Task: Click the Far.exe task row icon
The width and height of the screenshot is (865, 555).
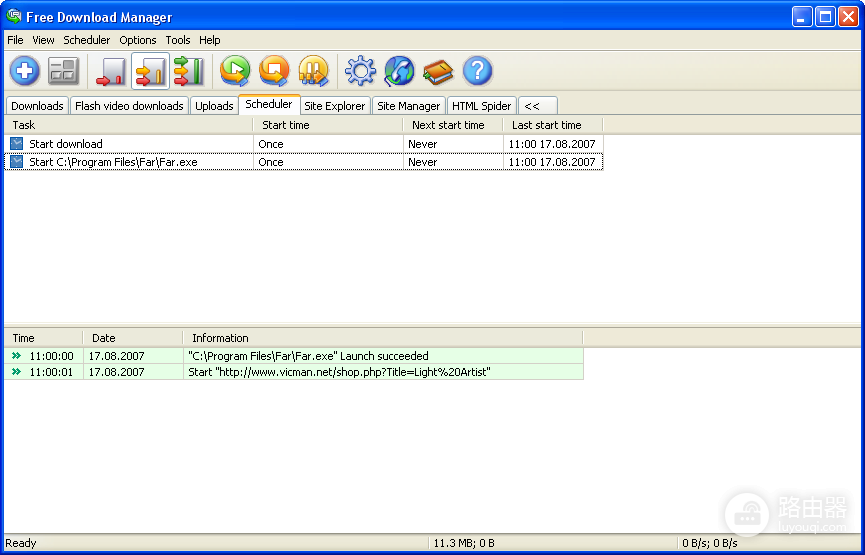Action: [17, 162]
